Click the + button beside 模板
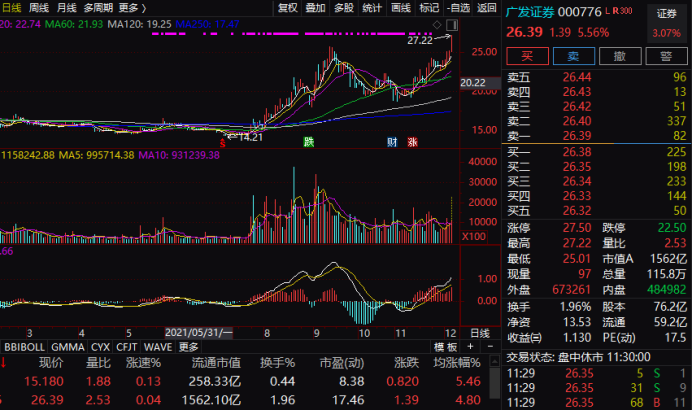Viewport: 693px width, 410px height. click(470, 347)
